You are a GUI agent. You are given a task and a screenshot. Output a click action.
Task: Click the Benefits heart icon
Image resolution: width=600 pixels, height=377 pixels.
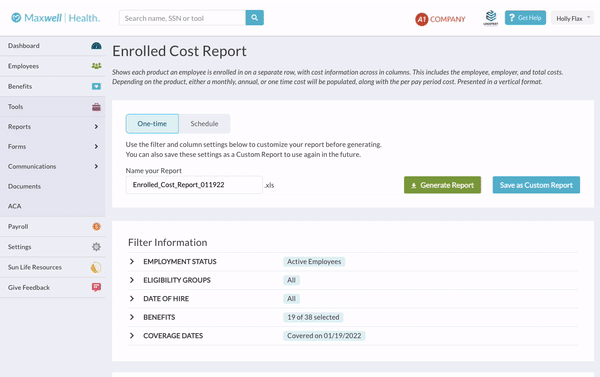click(x=96, y=86)
